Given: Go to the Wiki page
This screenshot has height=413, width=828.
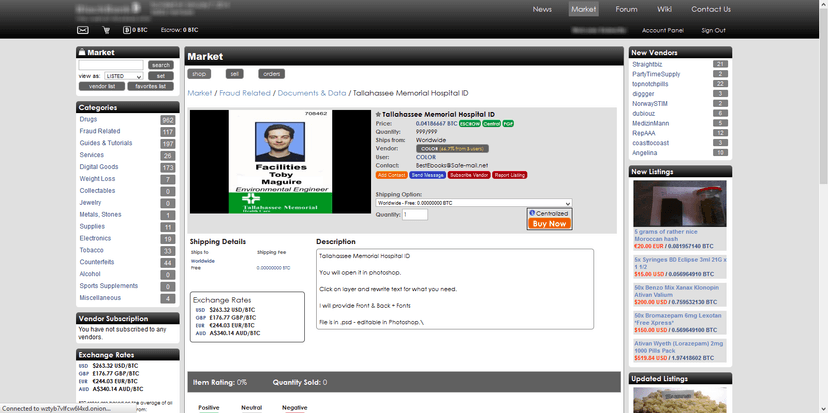Looking at the screenshot, I should [x=664, y=9].
